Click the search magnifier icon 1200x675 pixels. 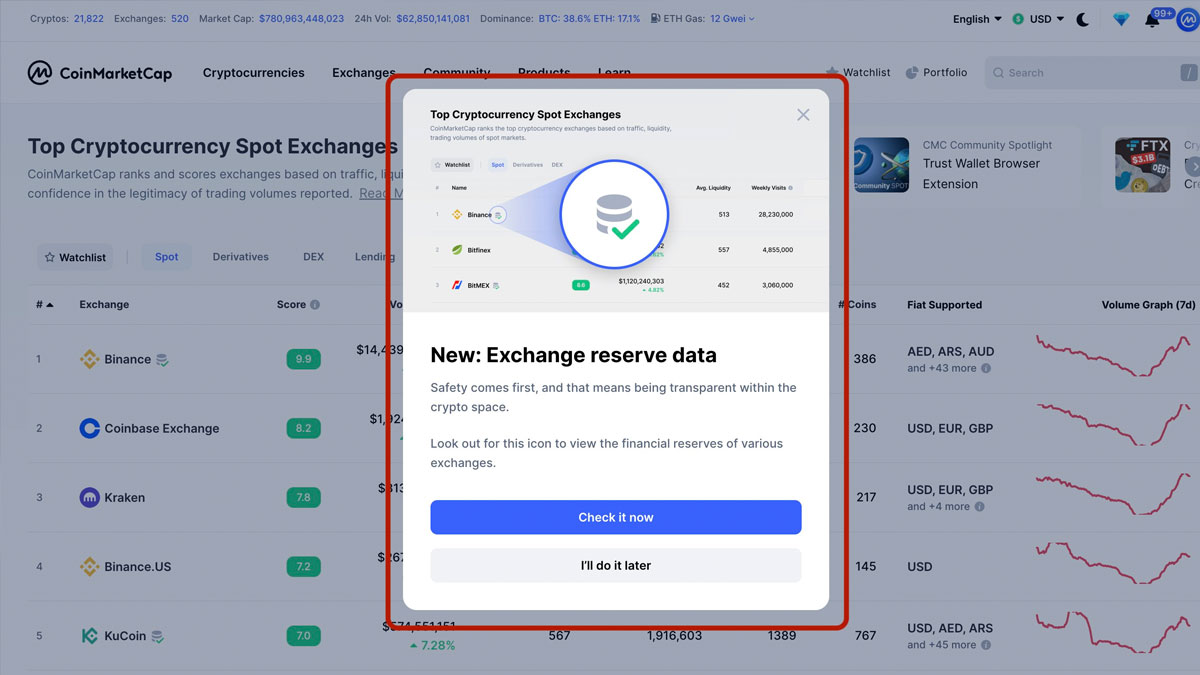(x=998, y=72)
